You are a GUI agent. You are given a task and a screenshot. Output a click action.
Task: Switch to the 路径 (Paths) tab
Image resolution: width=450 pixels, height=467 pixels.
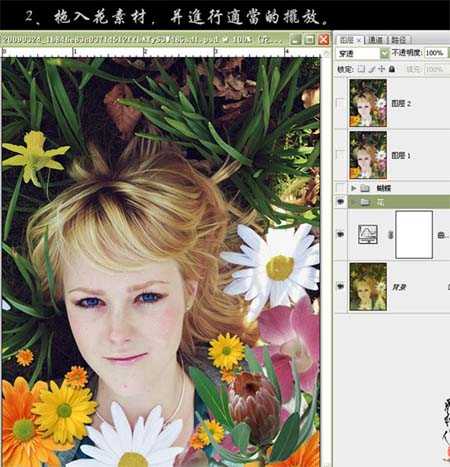coord(399,40)
